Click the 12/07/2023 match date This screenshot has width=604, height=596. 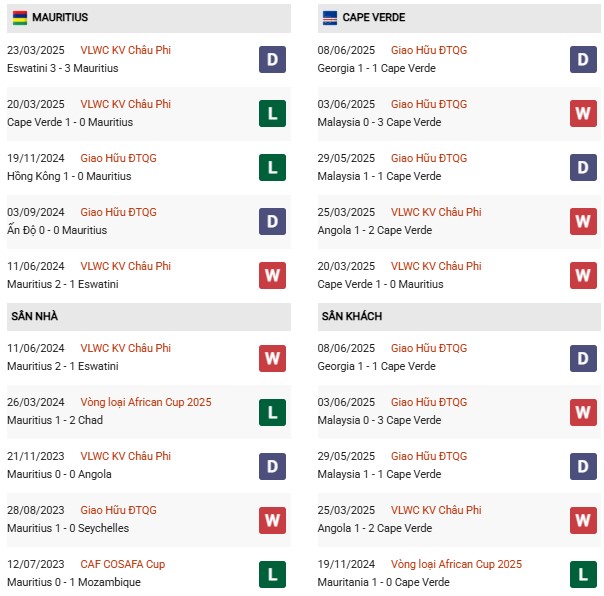click(35, 564)
